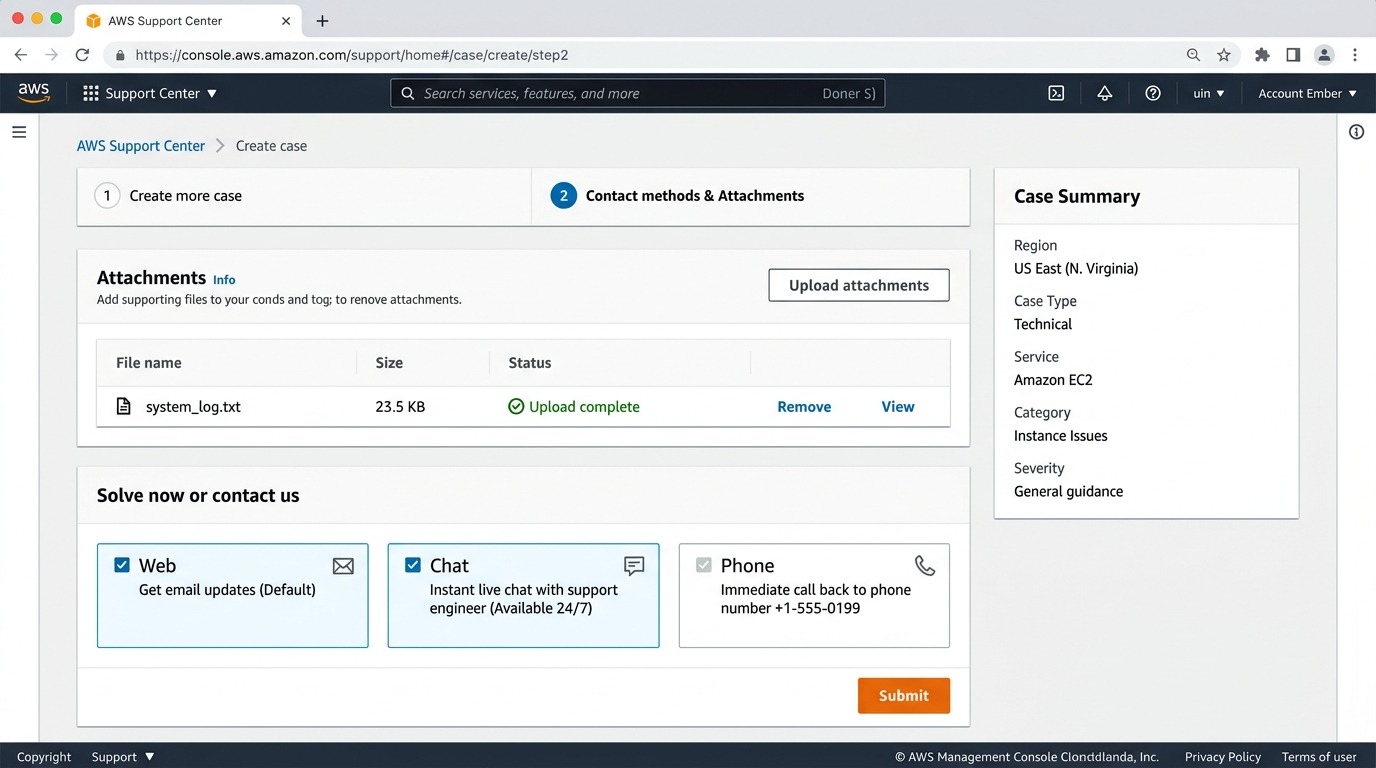Image resolution: width=1376 pixels, height=768 pixels.
Task: Go to step 1 Create more case
Action: (168, 196)
